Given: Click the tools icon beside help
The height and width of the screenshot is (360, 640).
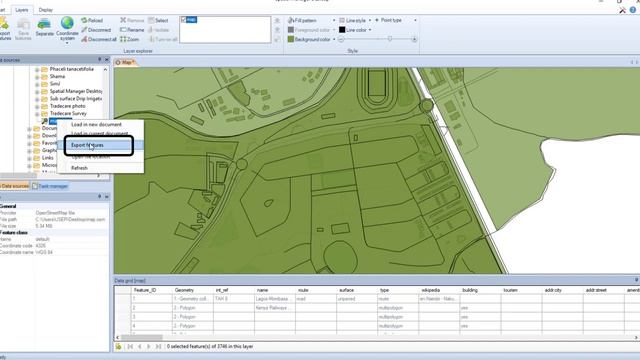Looking at the screenshot, I should pos(622,10).
